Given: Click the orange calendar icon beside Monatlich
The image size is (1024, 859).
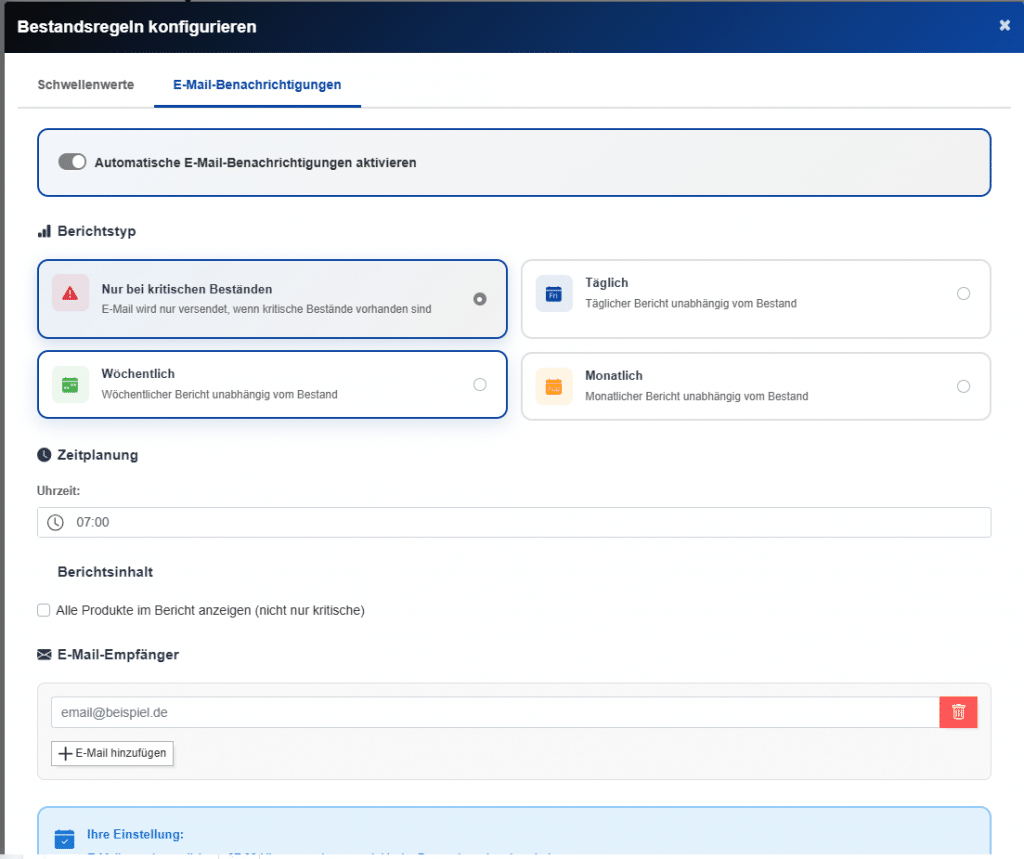Looking at the screenshot, I should 553,386.
